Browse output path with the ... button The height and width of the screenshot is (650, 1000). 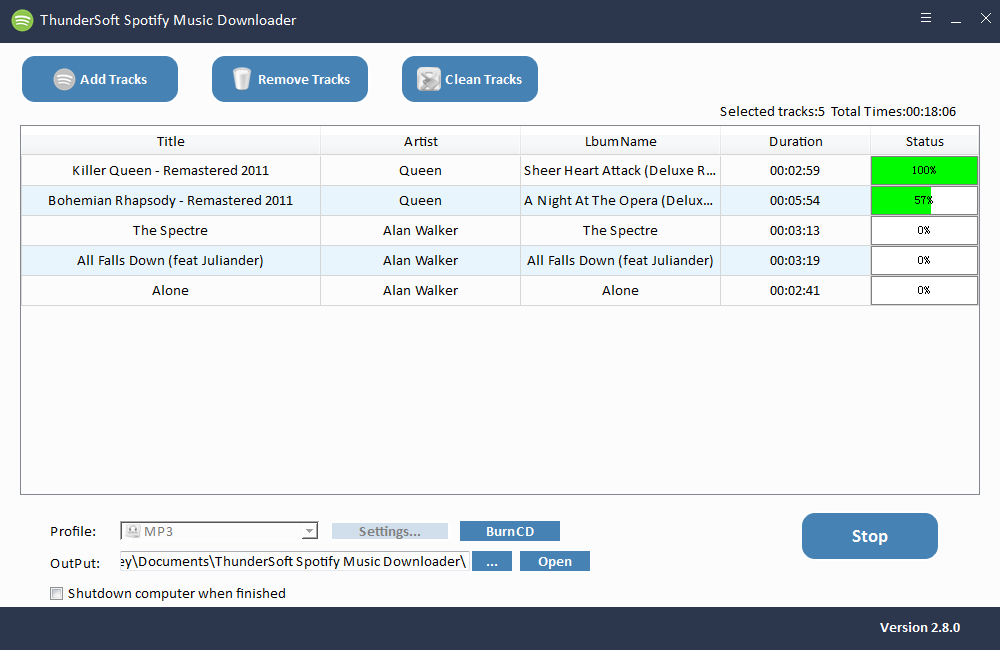click(x=491, y=561)
